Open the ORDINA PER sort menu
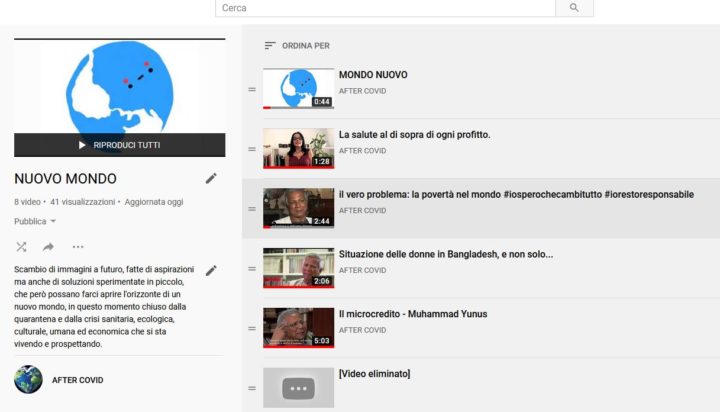This screenshot has width=720, height=412. [x=297, y=46]
